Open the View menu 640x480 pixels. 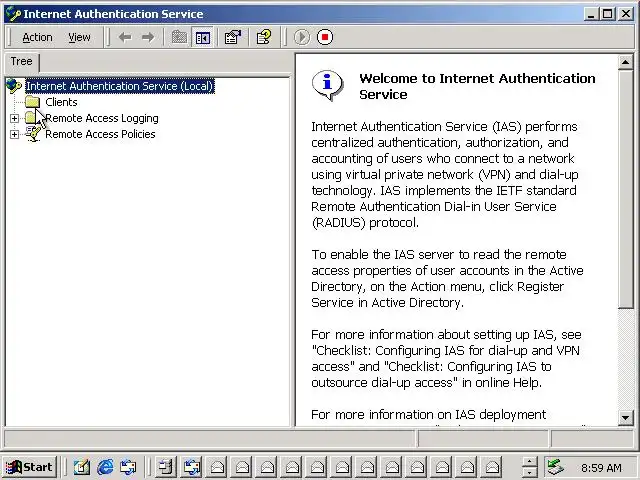pos(79,38)
